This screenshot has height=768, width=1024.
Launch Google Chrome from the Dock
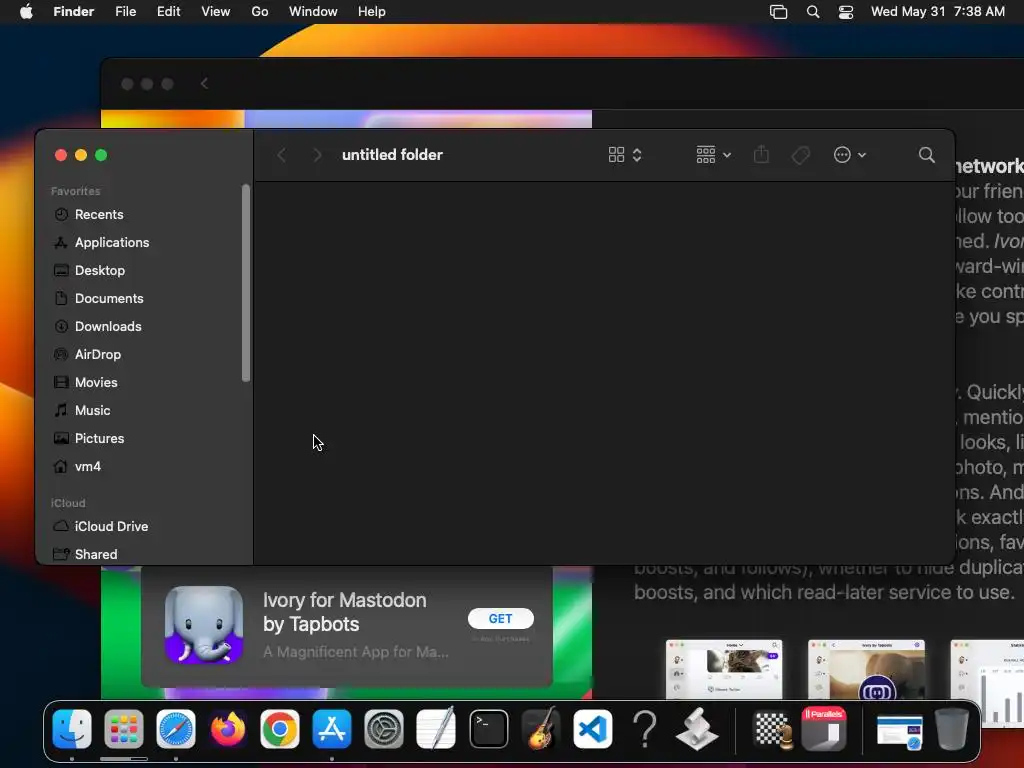pyautogui.click(x=280, y=729)
